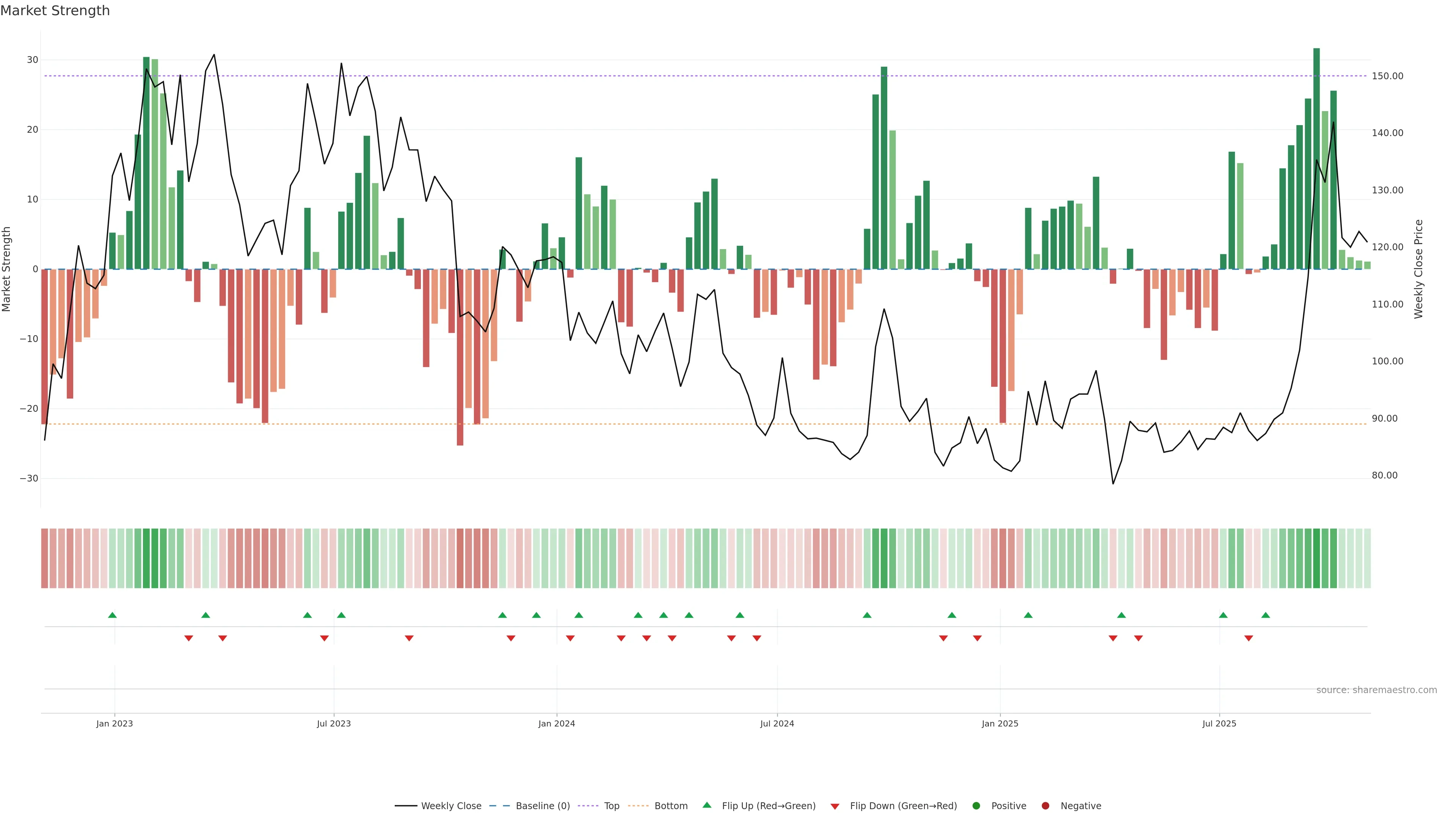Click the green Positive circle legend icon
The height and width of the screenshot is (819, 1456).
coord(976,806)
